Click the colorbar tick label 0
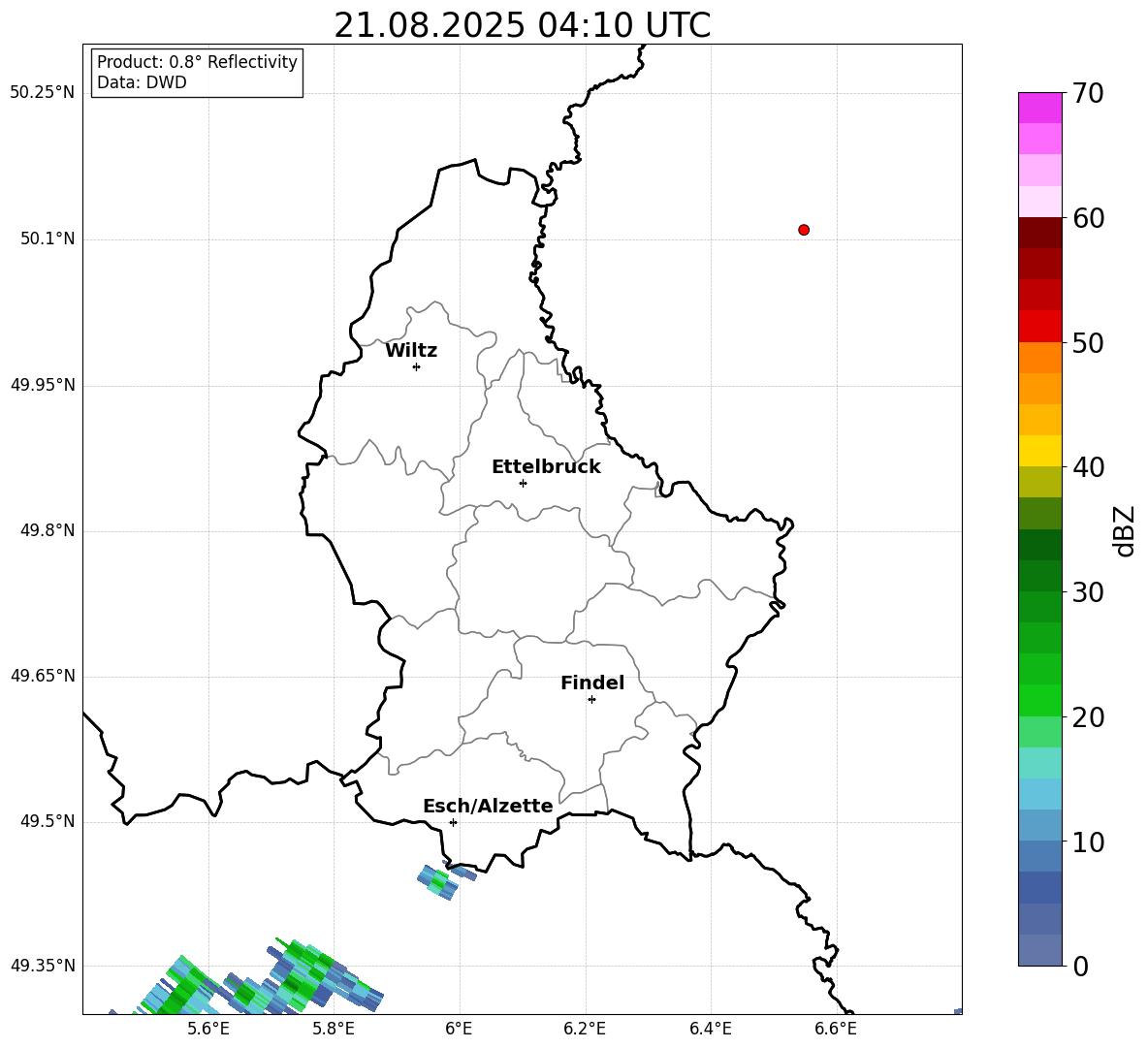 tap(1080, 966)
